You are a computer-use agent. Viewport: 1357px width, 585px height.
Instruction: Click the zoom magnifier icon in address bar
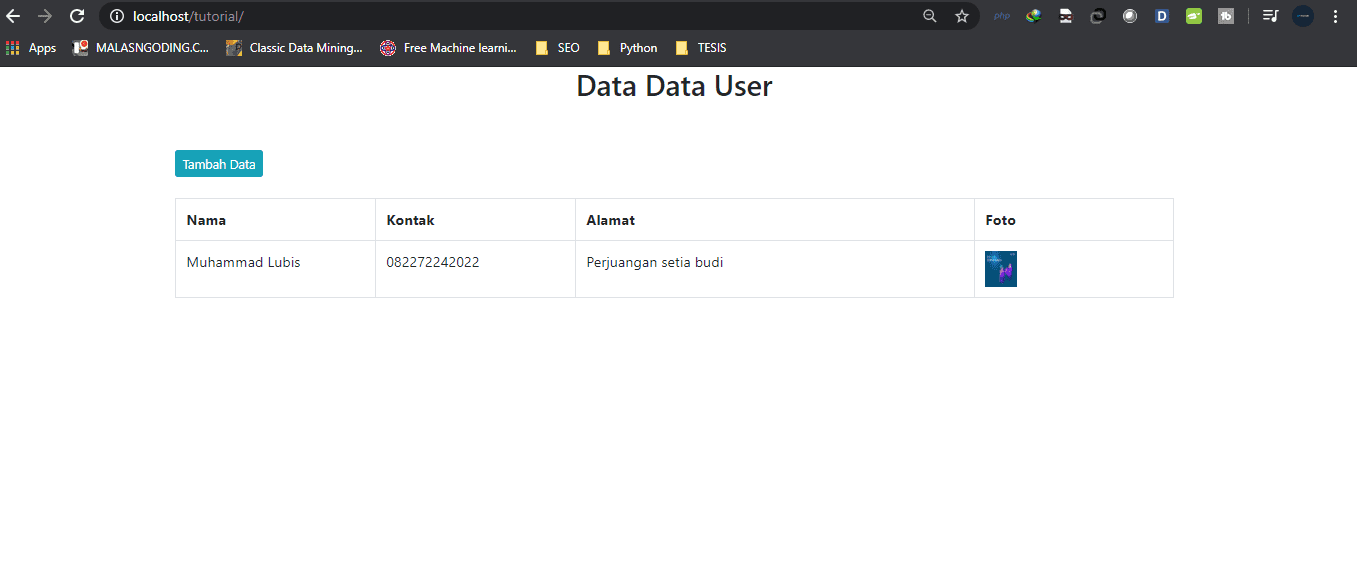930,16
